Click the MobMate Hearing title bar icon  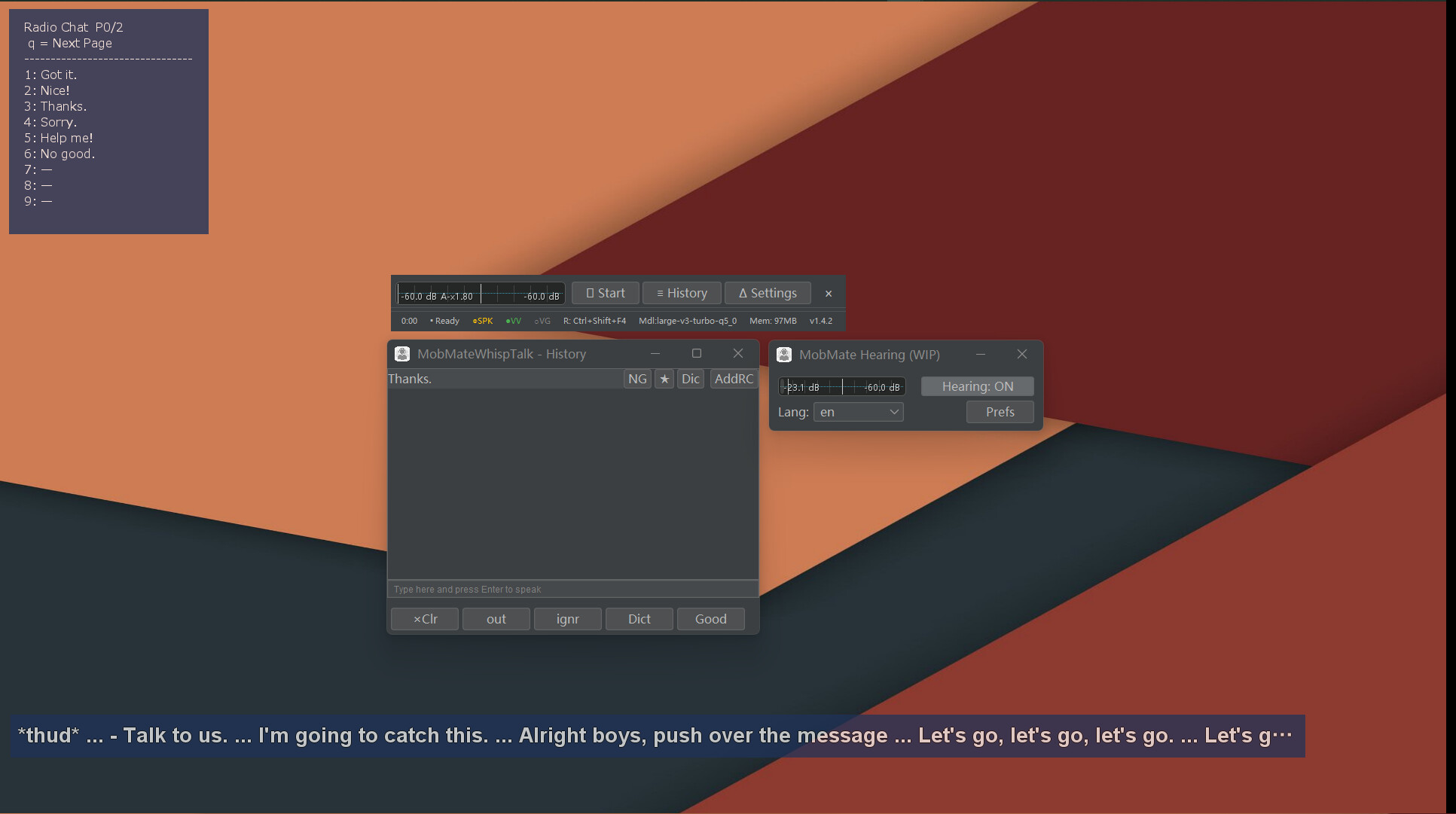point(784,354)
